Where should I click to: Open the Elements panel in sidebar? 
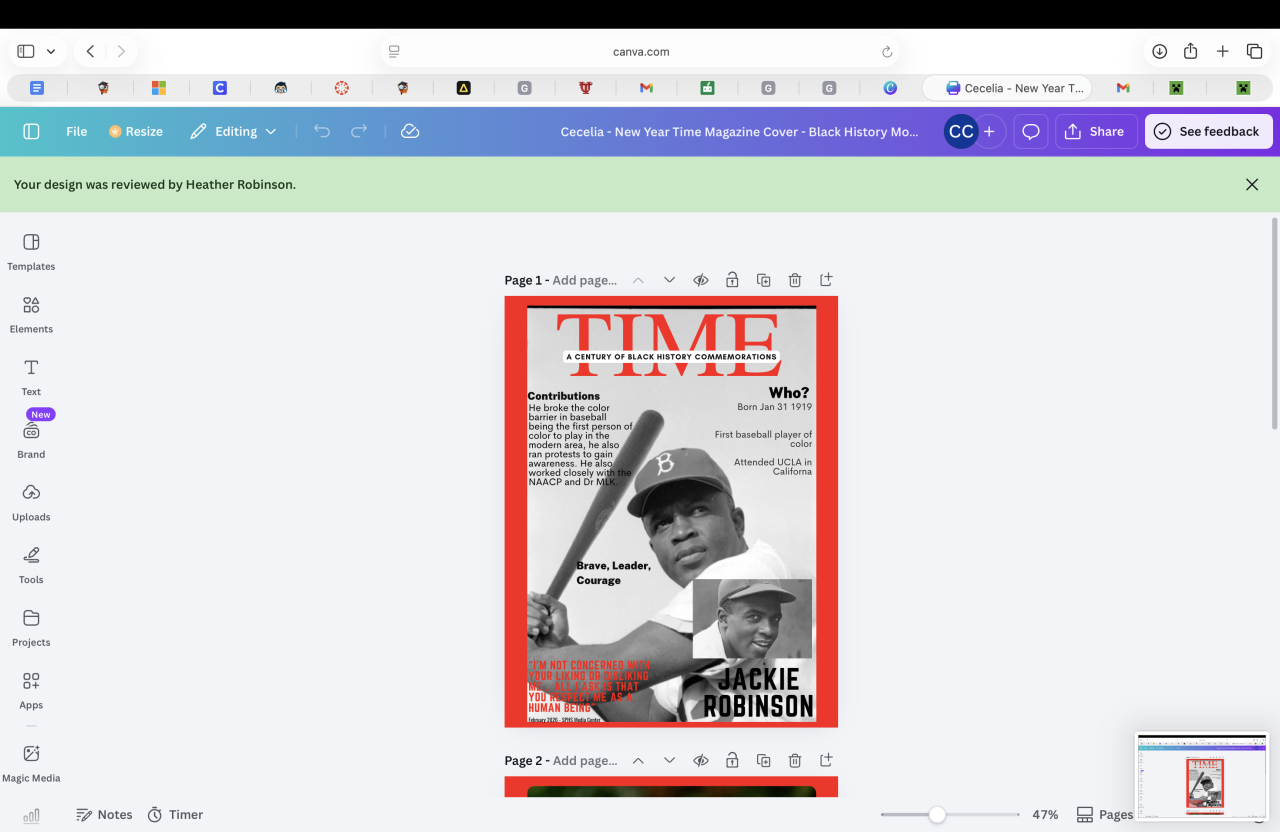point(31,313)
